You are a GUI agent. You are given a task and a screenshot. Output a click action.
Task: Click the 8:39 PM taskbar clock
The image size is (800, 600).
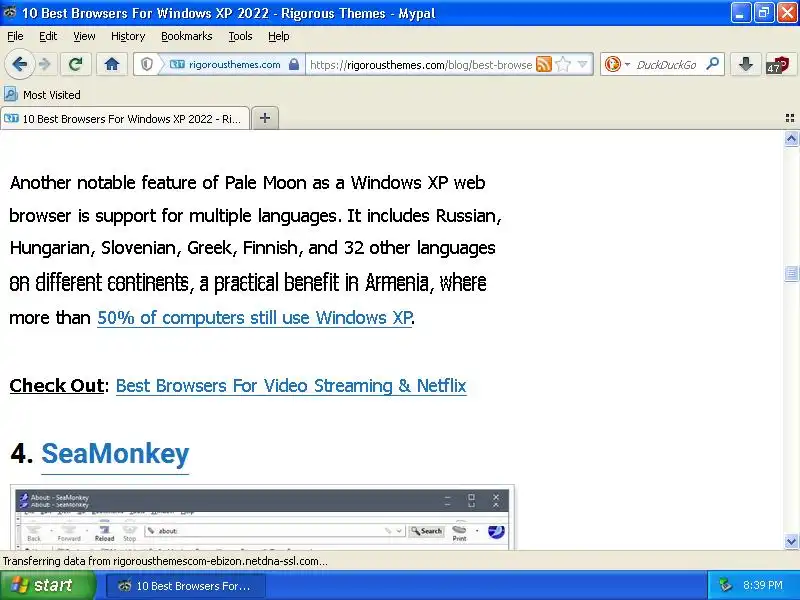[x=763, y=585]
